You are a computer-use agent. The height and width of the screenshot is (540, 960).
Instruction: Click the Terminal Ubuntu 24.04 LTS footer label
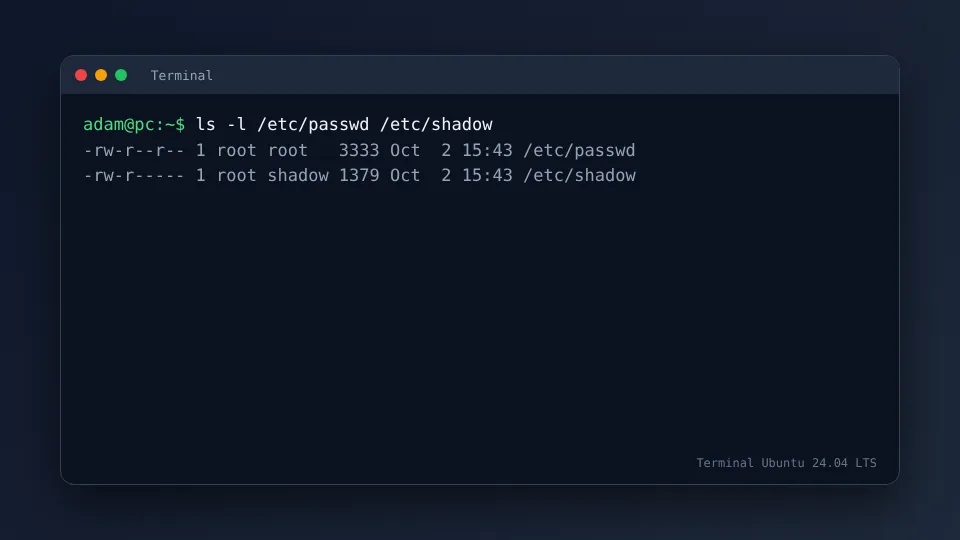[786, 463]
